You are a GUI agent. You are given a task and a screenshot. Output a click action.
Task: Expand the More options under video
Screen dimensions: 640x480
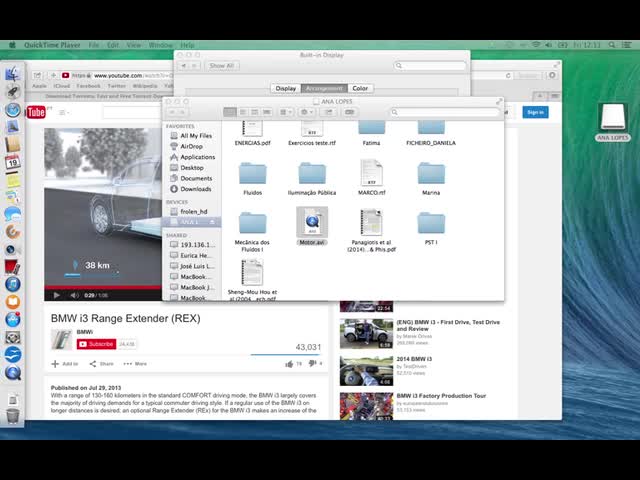[136, 364]
